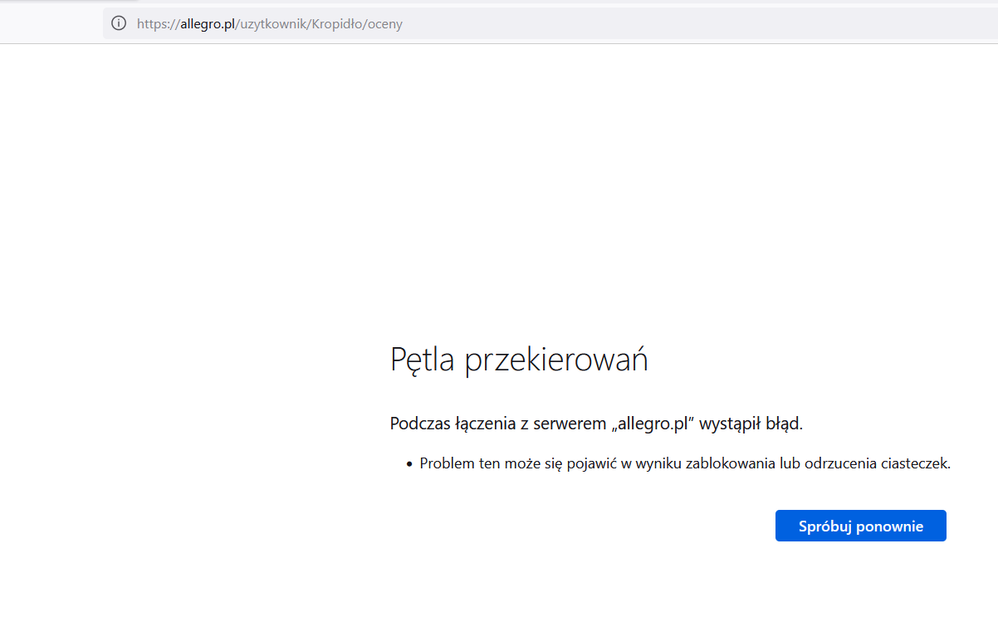Click the bullet text about blocked ciasteczek
The height and width of the screenshot is (637, 998).
pos(684,463)
